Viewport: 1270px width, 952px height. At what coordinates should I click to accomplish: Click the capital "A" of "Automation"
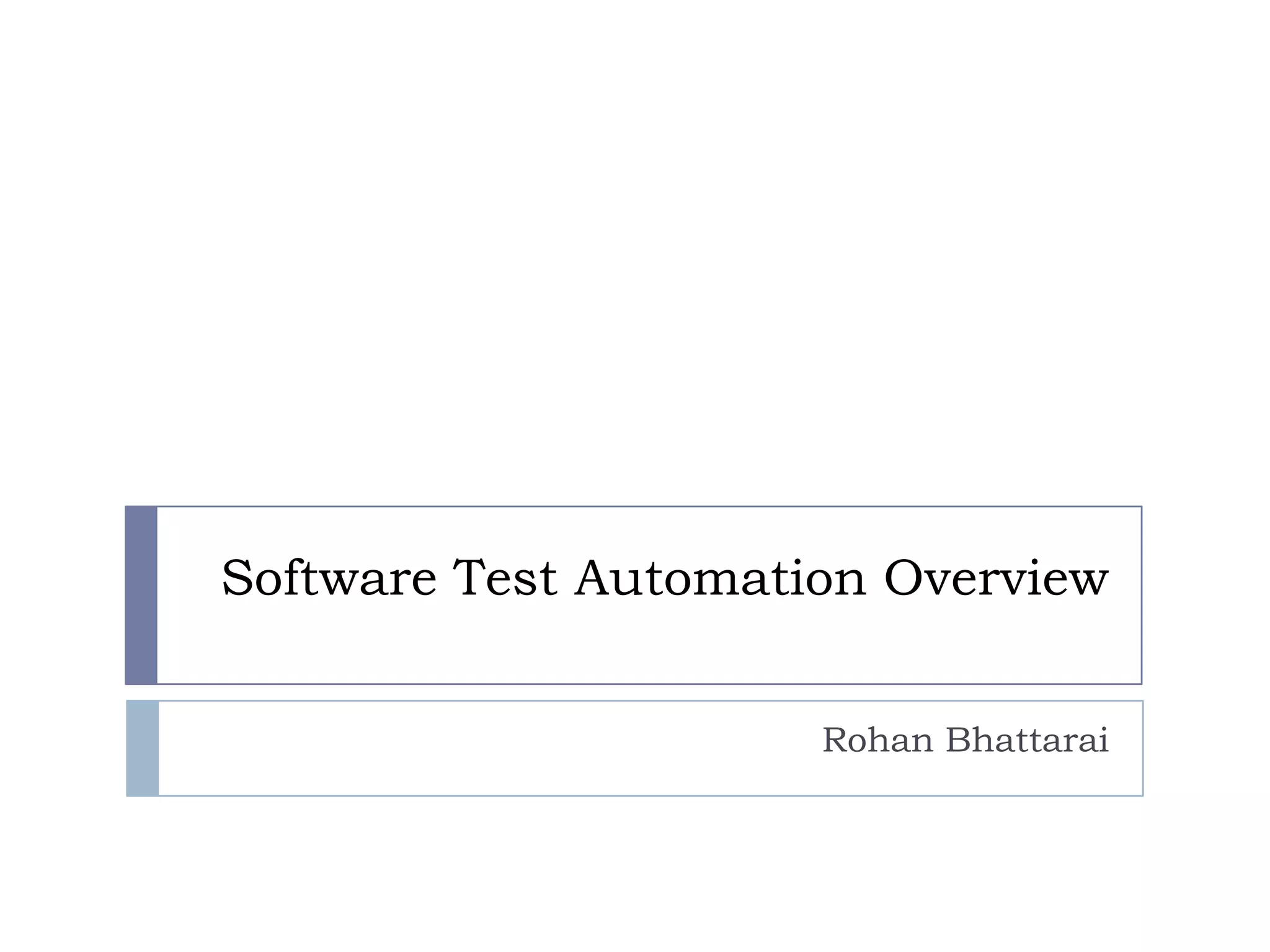click(596, 577)
